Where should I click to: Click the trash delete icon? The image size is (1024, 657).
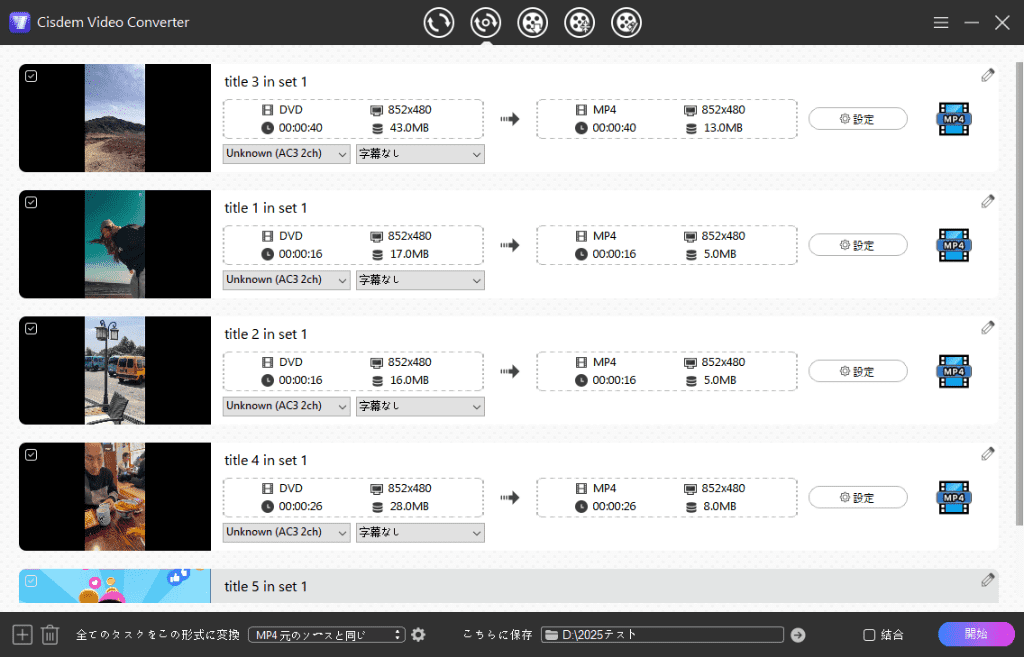click(x=50, y=635)
